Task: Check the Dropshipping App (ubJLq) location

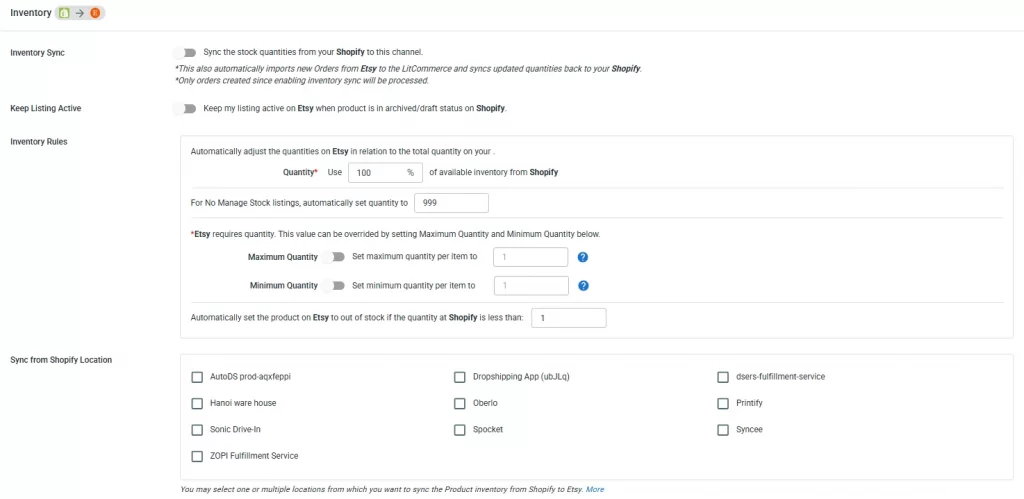Action: pyautogui.click(x=460, y=377)
